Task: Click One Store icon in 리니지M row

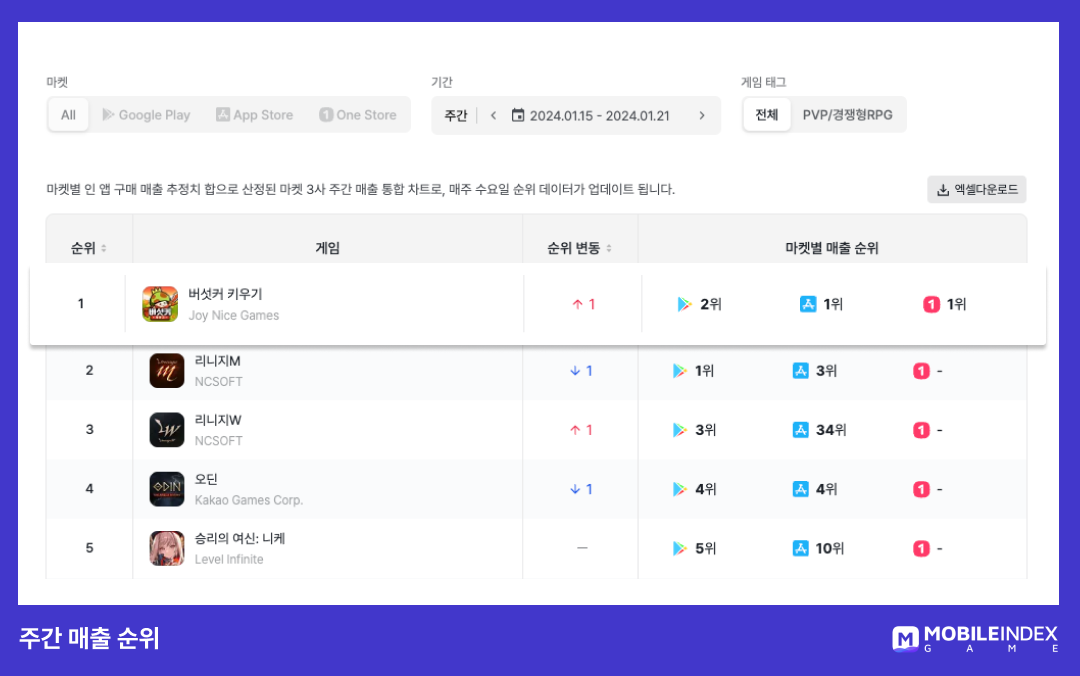Action: pos(922,371)
